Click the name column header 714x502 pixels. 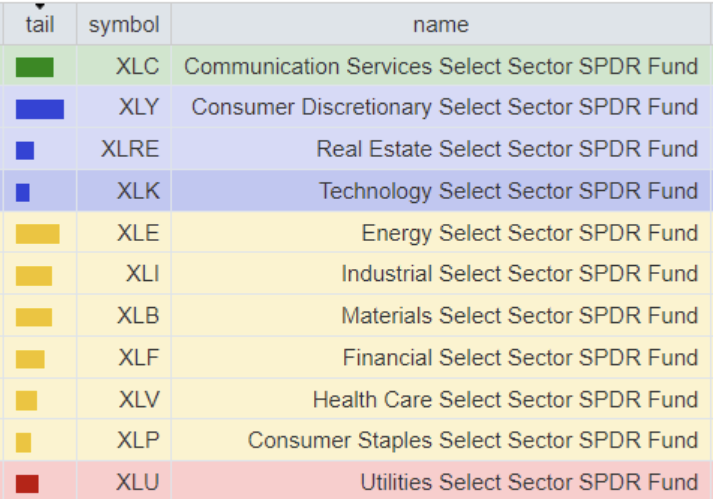[440, 24]
